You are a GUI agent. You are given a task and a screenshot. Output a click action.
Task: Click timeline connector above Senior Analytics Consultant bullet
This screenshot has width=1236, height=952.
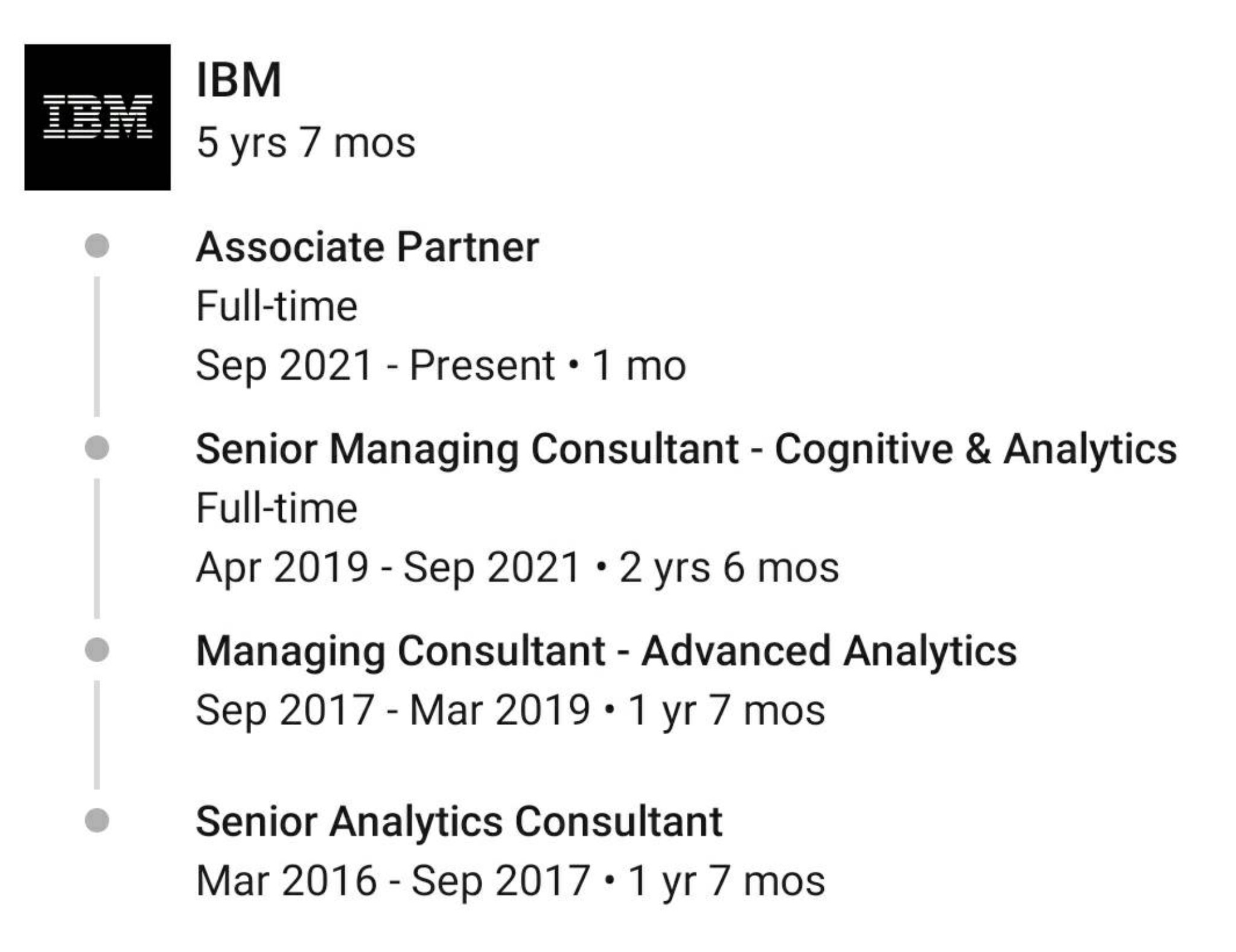click(97, 734)
